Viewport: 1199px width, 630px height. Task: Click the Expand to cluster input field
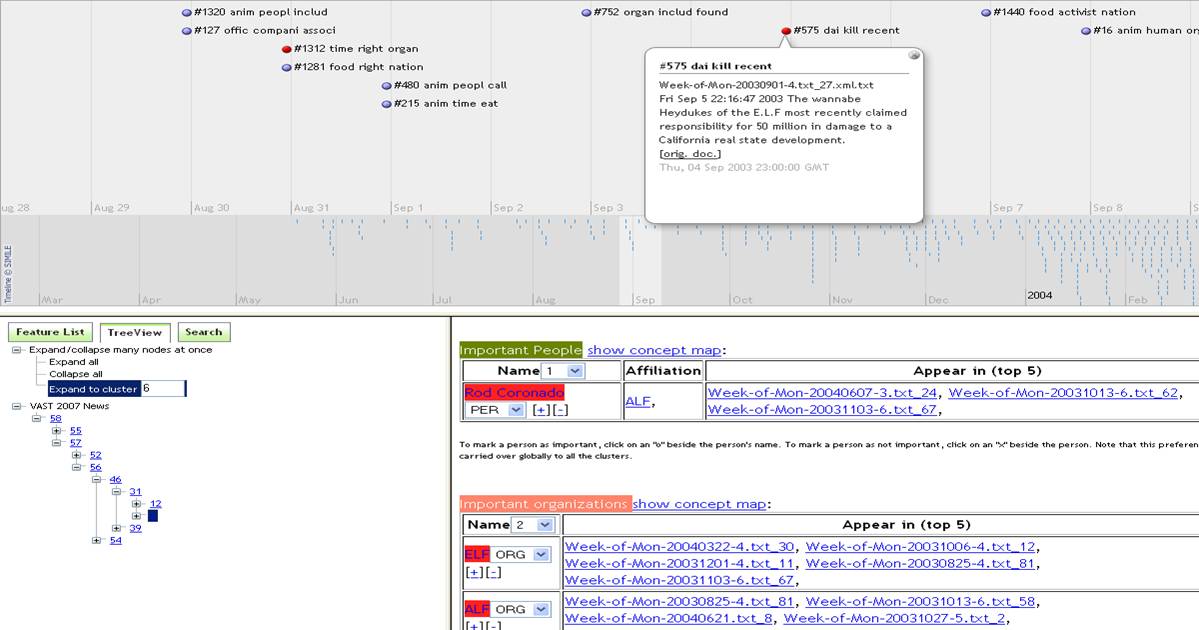coord(163,388)
